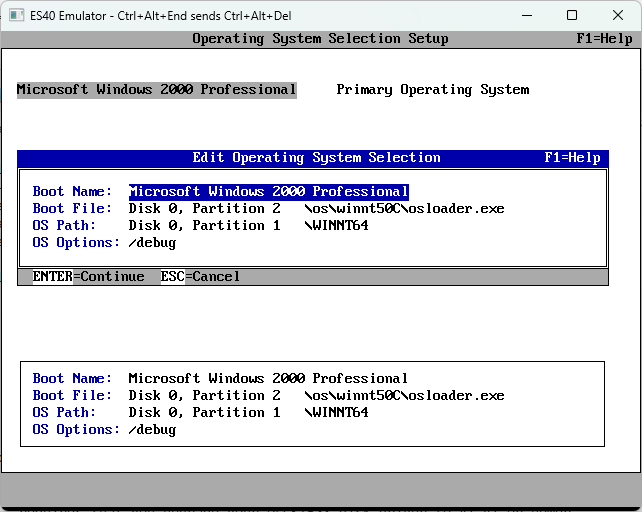Viewport: 642px width, 512px height.
Task: Click OS Path label in bottom summary box
Action: [x=64, y=412]
